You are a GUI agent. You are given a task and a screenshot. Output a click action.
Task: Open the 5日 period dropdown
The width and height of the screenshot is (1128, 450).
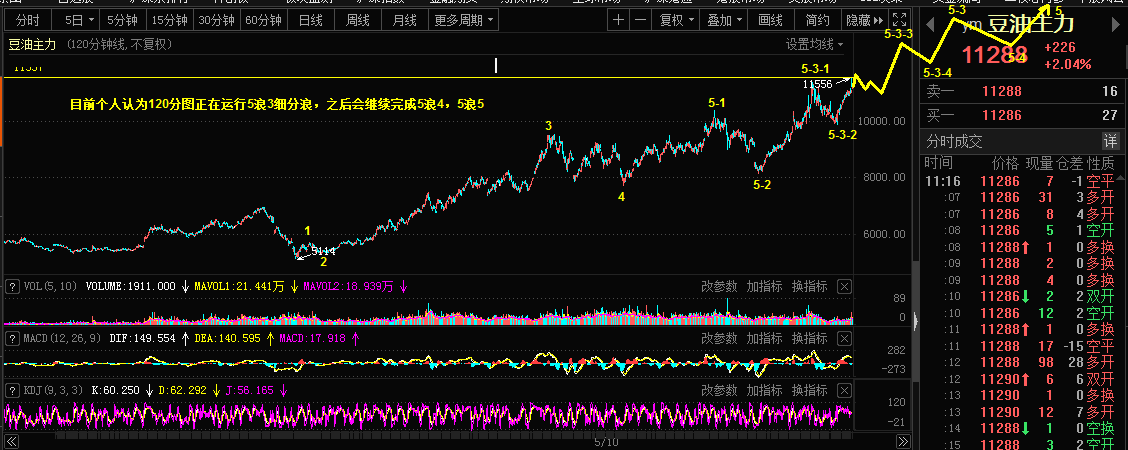79,20
